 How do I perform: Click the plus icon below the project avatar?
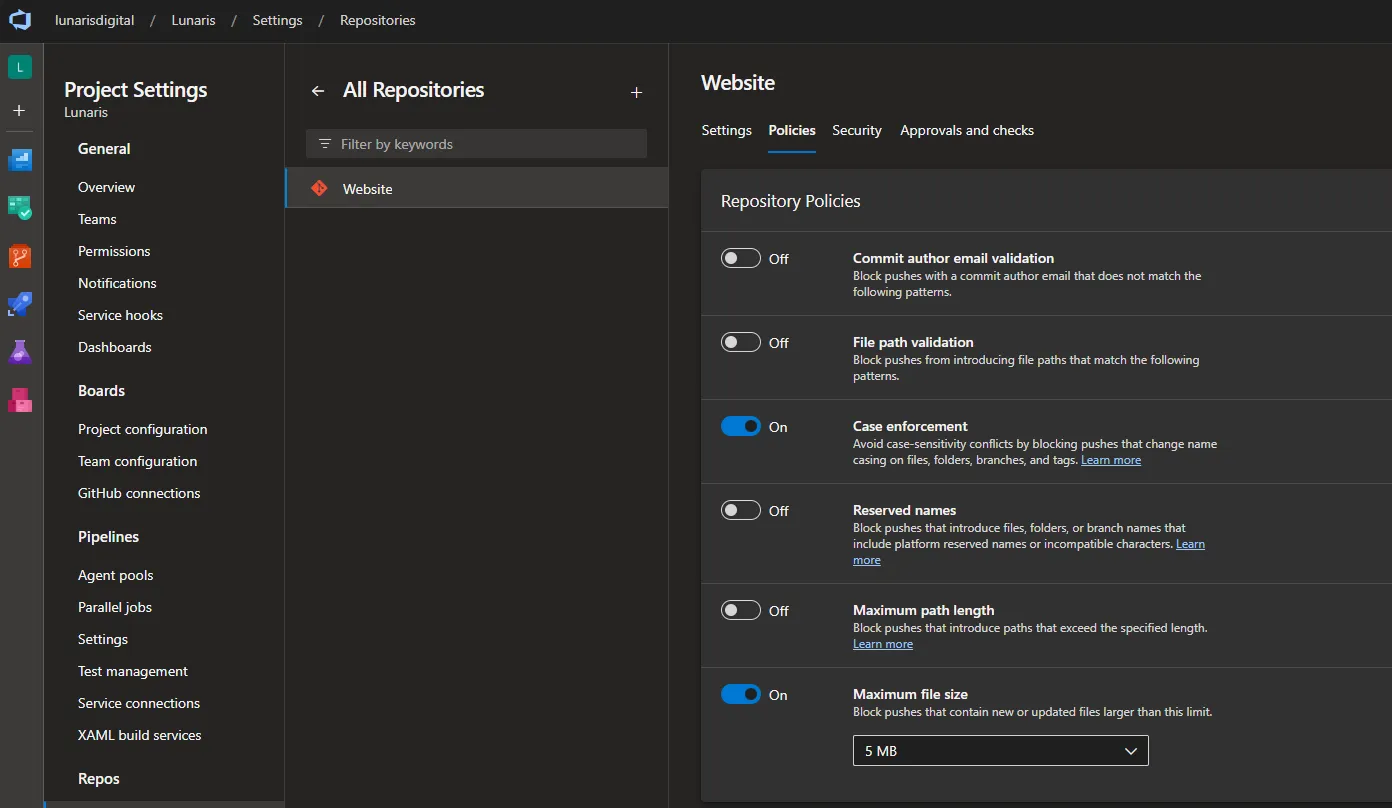click(x=20, y=111)
